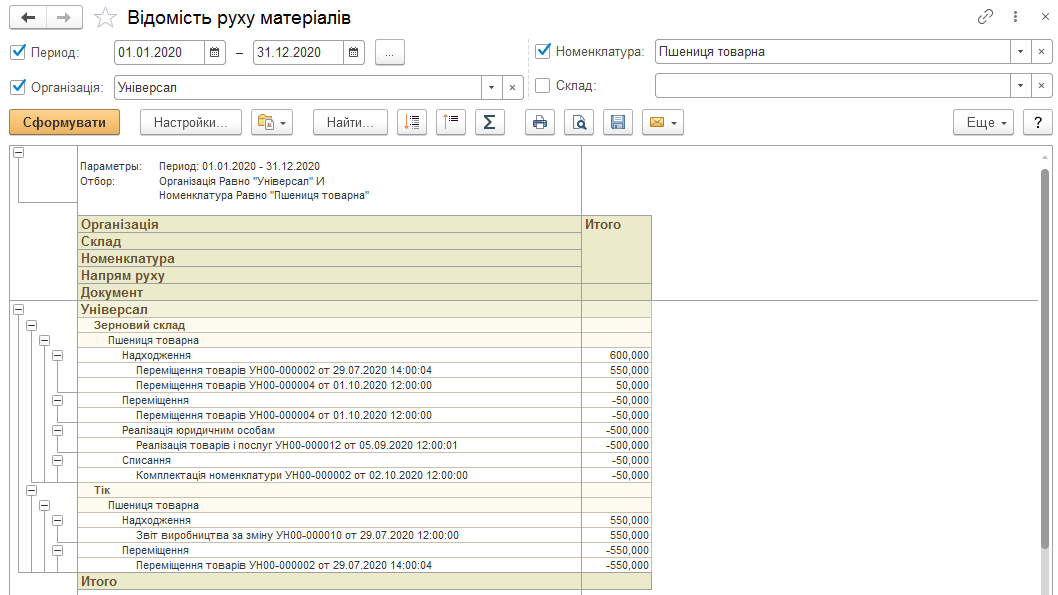The height and width of the screenshot is (595, 1058).
Task: Send report by email envelope icon
Action: [x=663, y=122]
